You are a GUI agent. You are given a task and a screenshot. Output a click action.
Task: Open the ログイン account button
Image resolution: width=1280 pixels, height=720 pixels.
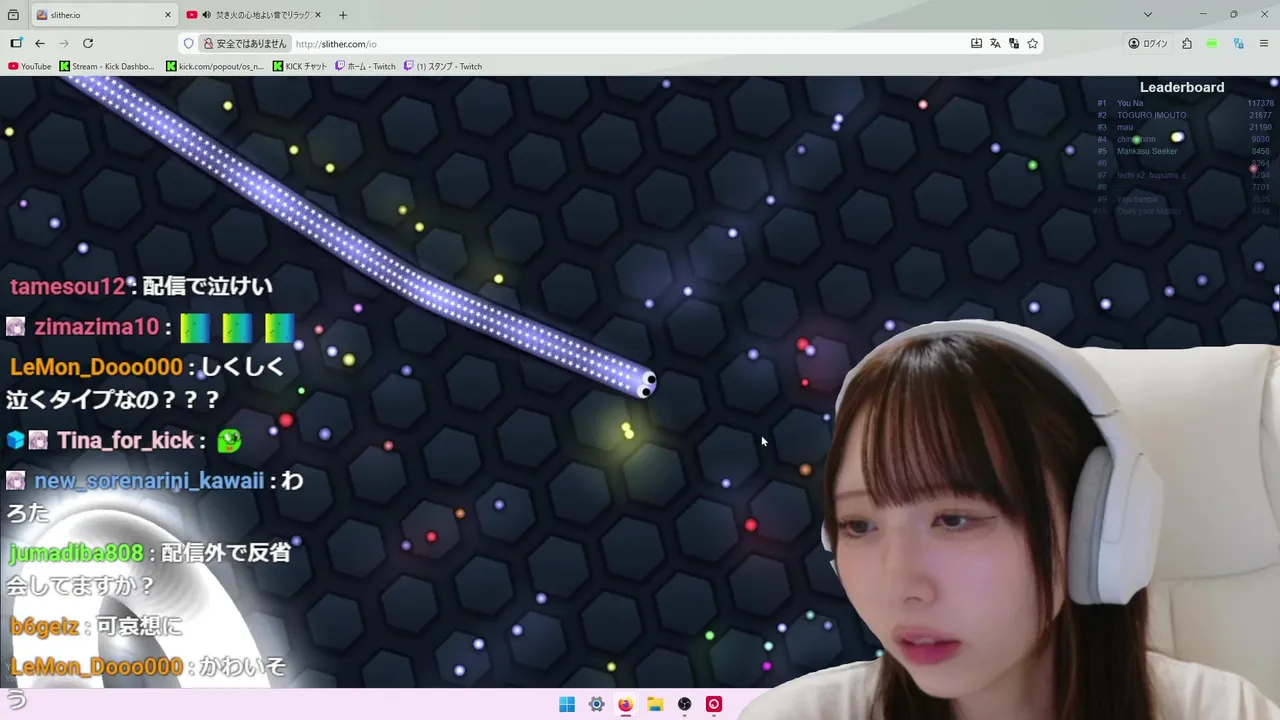(1148, 43)
